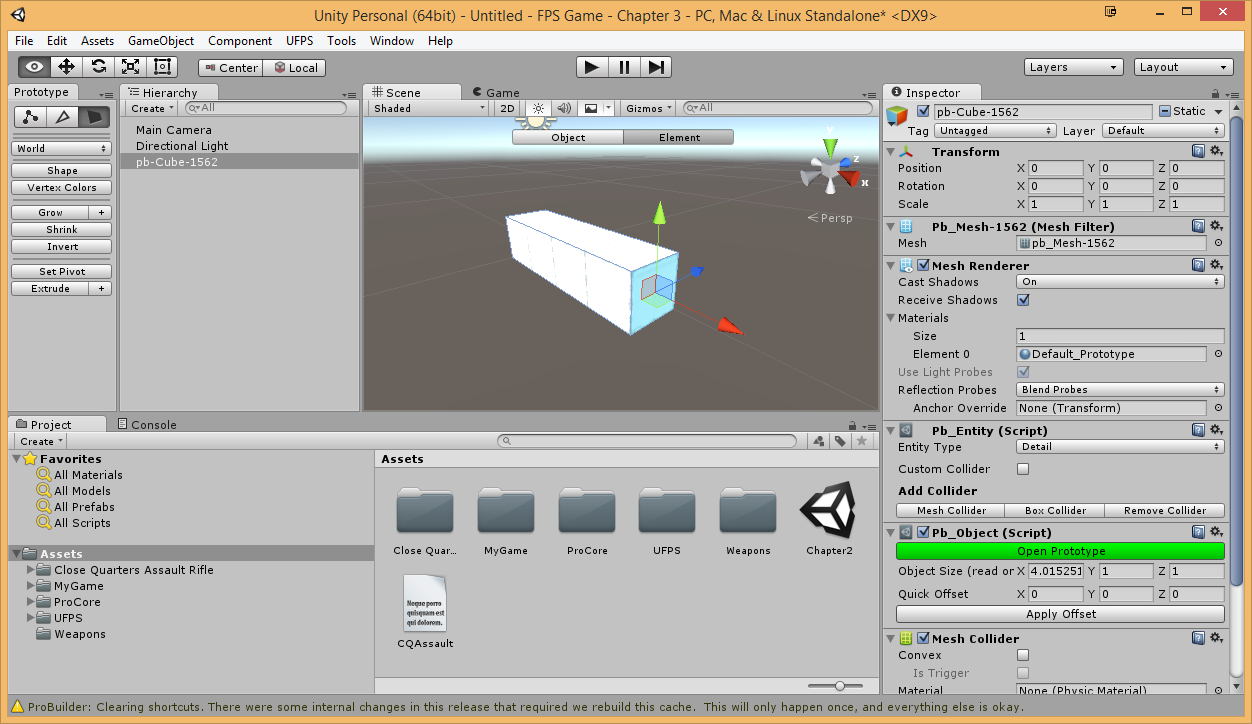Open the Shaded draw mode dropdown
Image resolution: width=1252 pixels, height=724 pixels.
click(429, 108)
